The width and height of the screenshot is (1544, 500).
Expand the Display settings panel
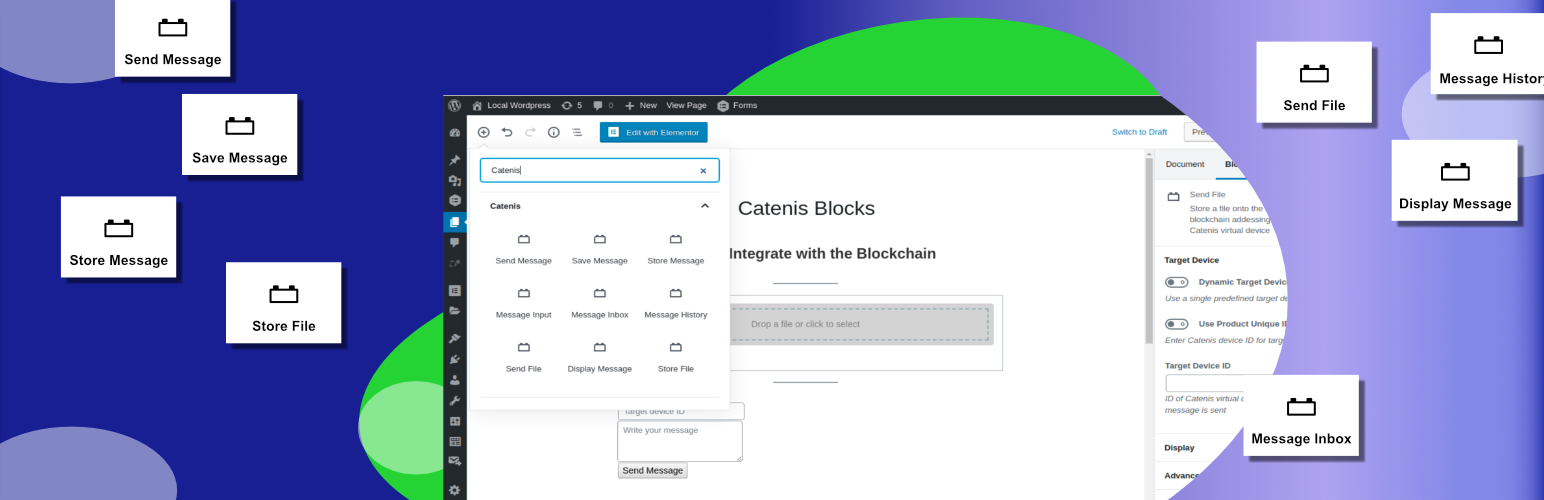[x=1180, y=447]
